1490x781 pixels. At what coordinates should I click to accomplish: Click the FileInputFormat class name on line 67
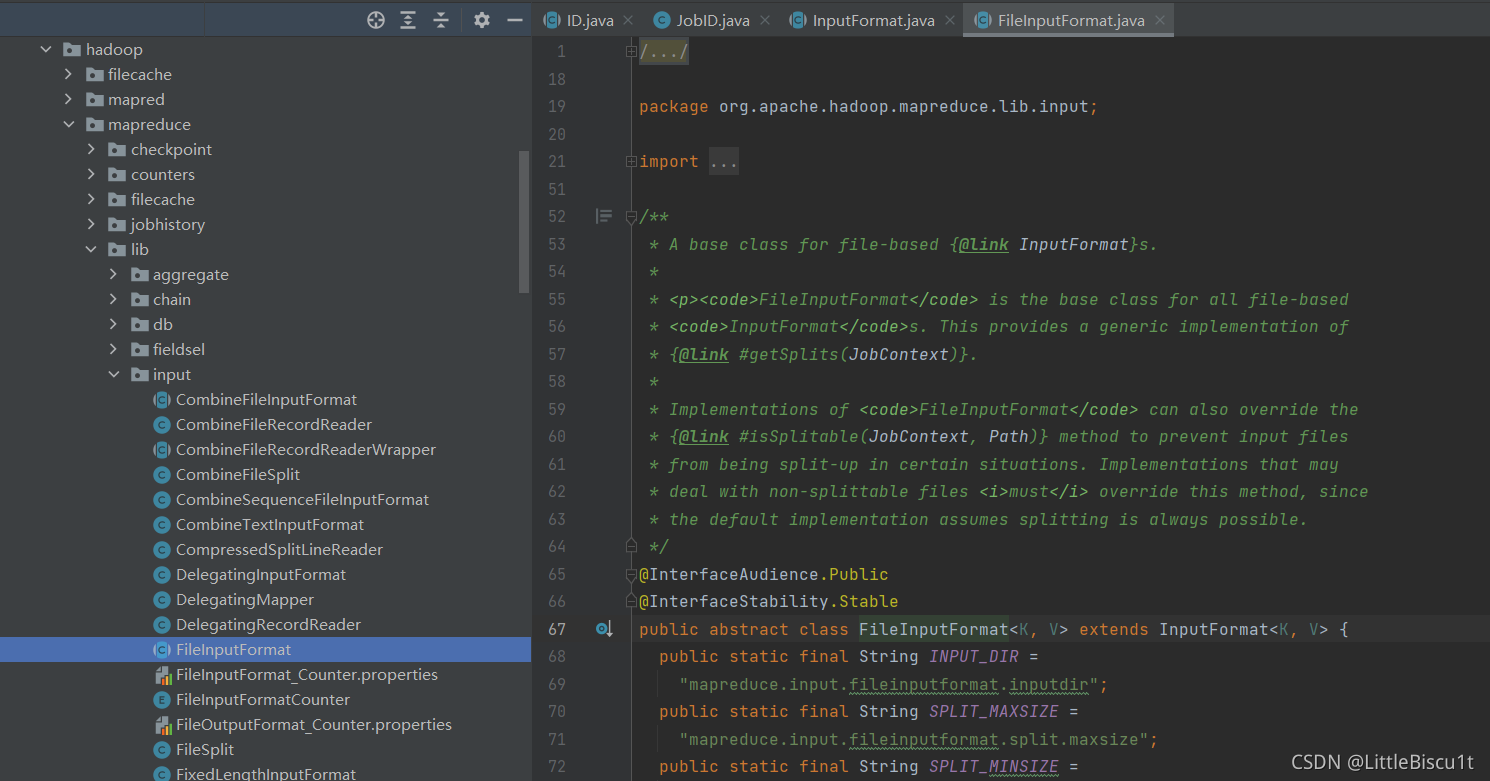(x=934, y=629)
